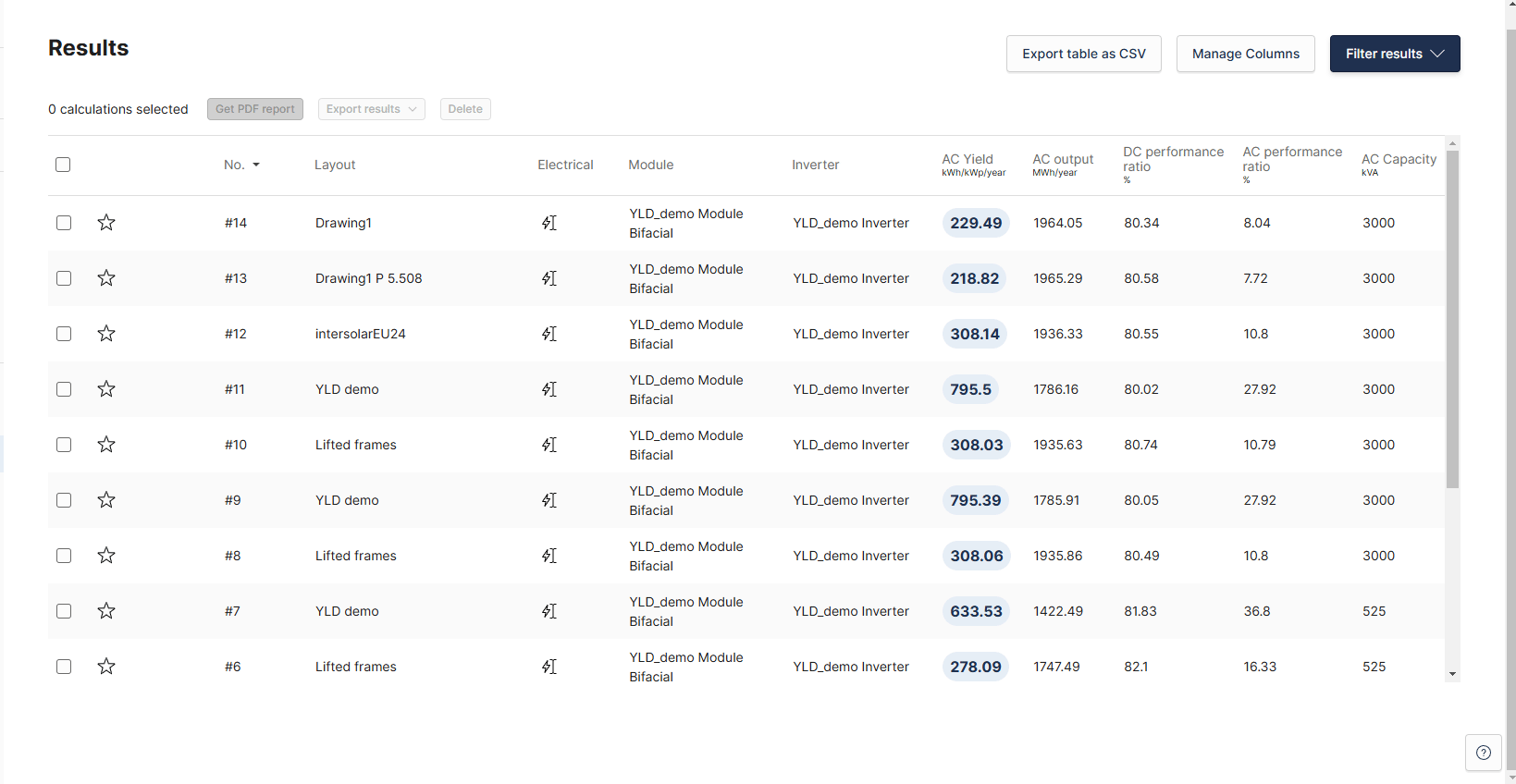Export table as CSV
Image resolution: width=1516 pixels, height=784 pixels.
(x=1084, y=54)
